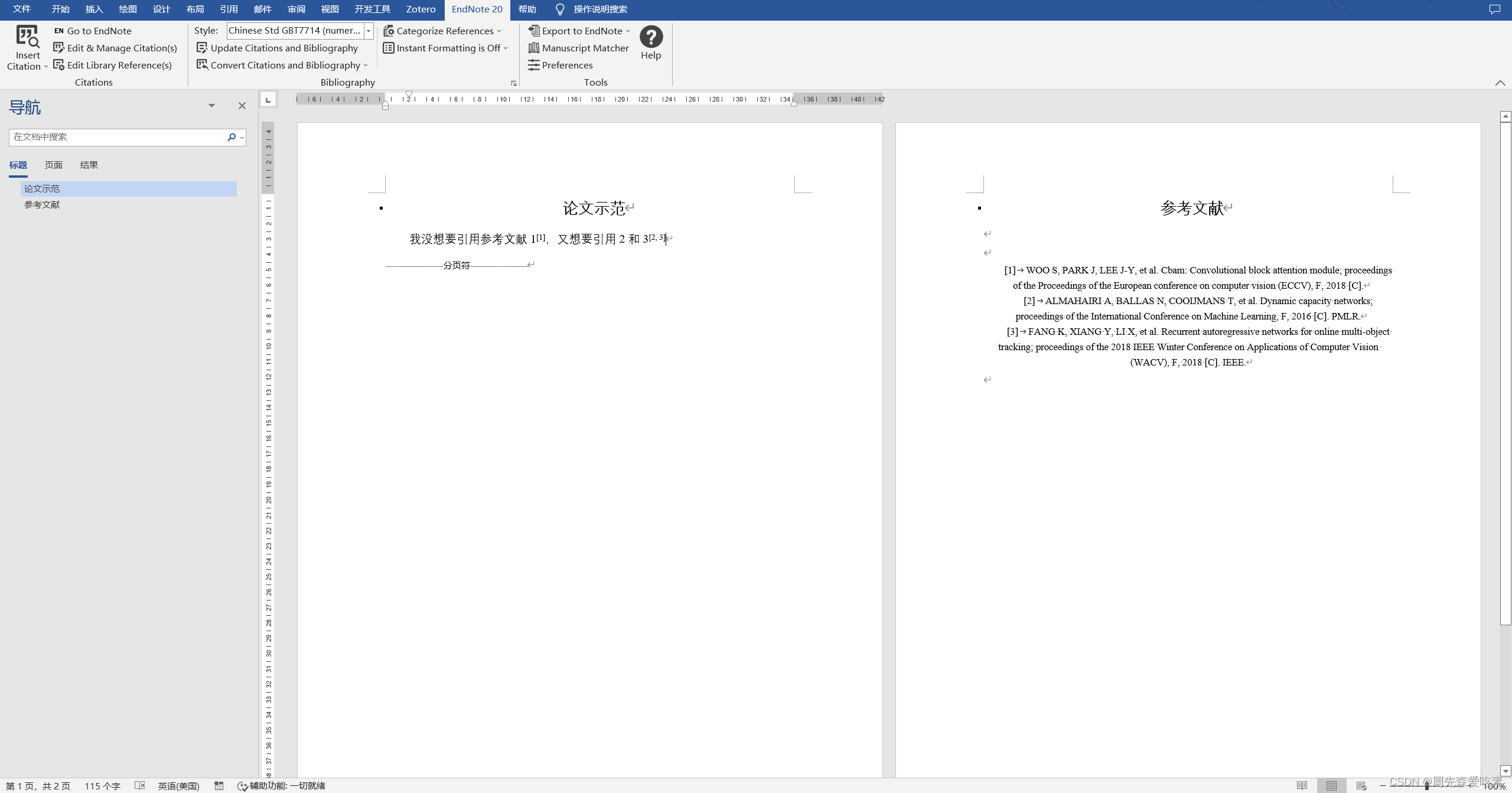Image resolution: width=1512 pixels, height=793 pixels.
Task: Expand Export to EndNote dropdown
Action: (627, 31)
